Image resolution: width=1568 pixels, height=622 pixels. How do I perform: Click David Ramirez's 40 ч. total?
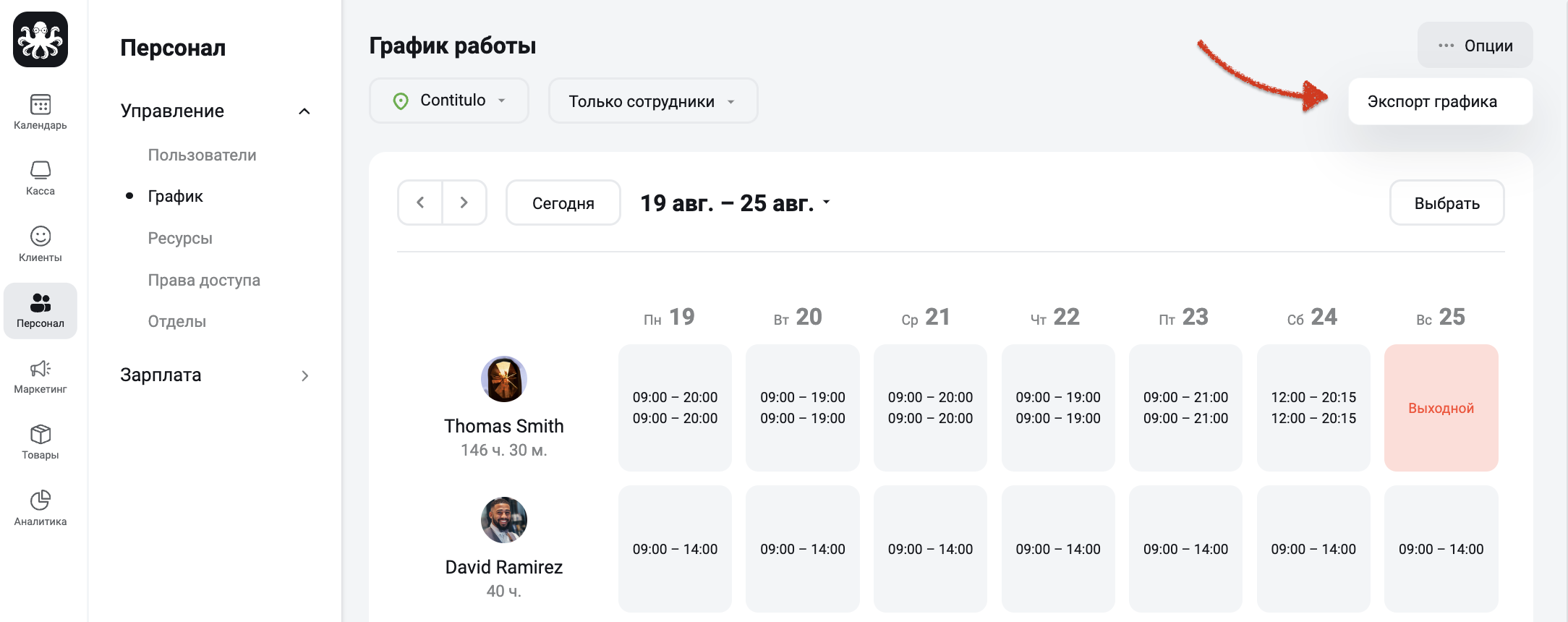[x=504, y=592]
